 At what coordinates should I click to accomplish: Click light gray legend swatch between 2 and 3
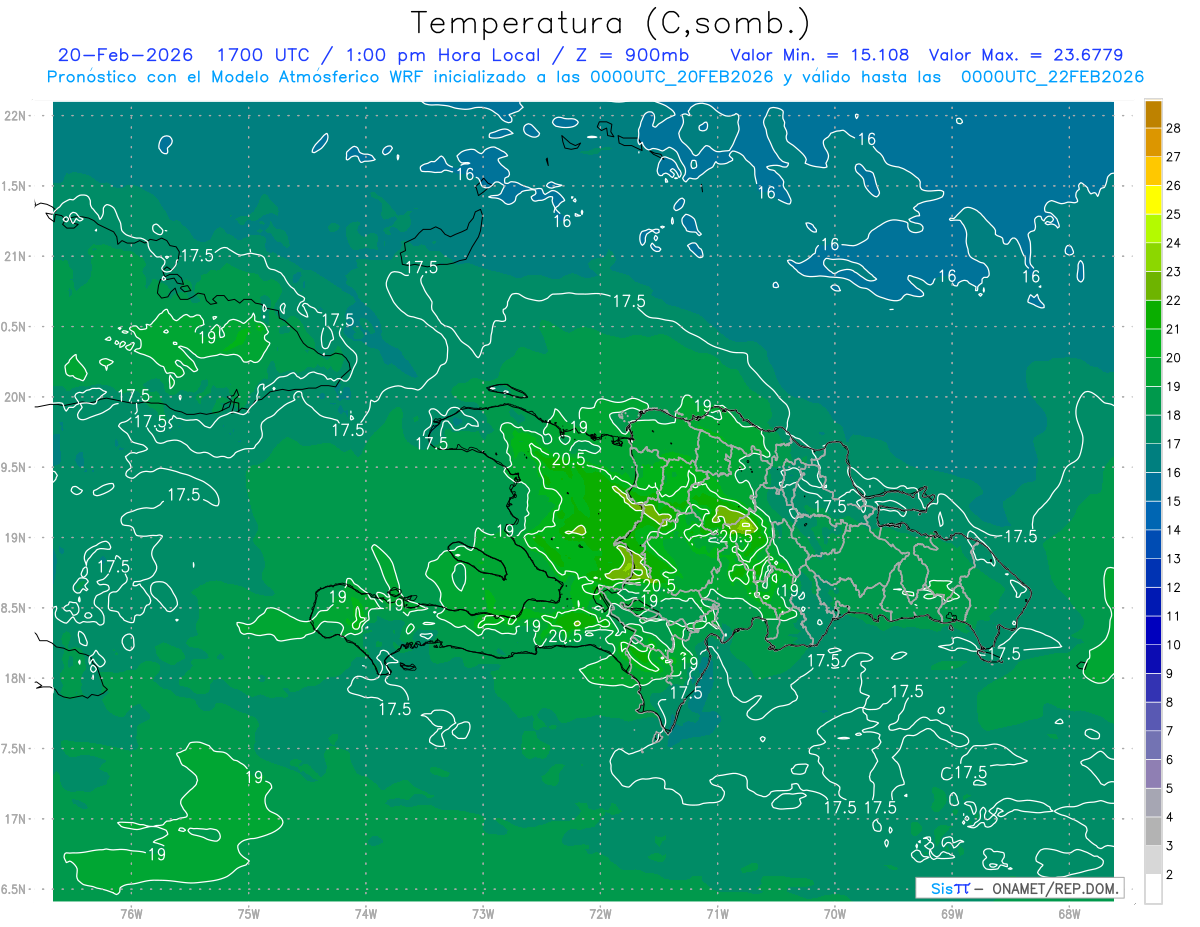click(x=1153, y=861)
